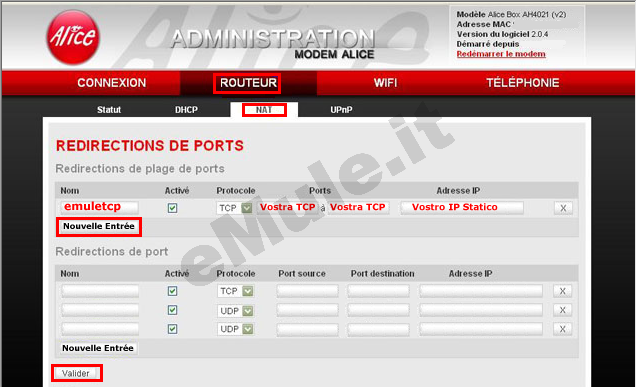
Task: Click the Redirections de port subtitle
Action: click(x=112, y=252)
